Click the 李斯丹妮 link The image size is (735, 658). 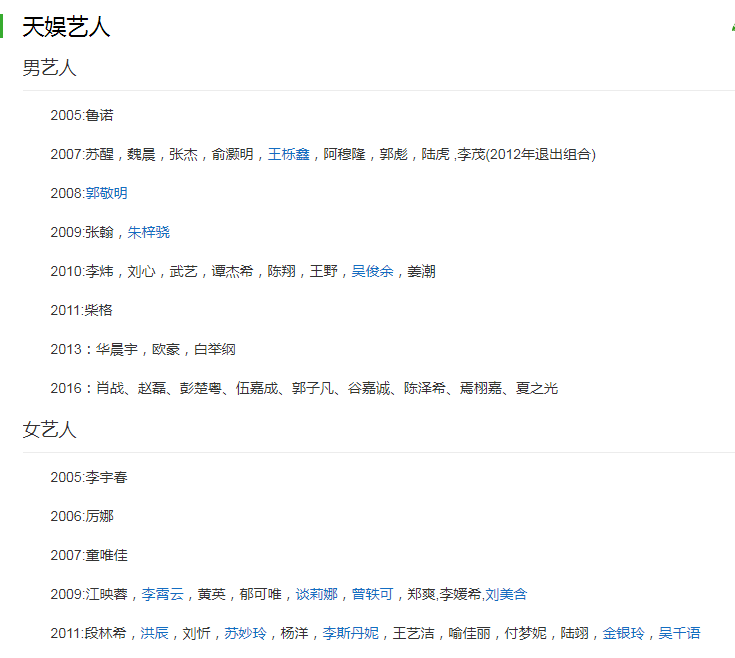point(350,633)
